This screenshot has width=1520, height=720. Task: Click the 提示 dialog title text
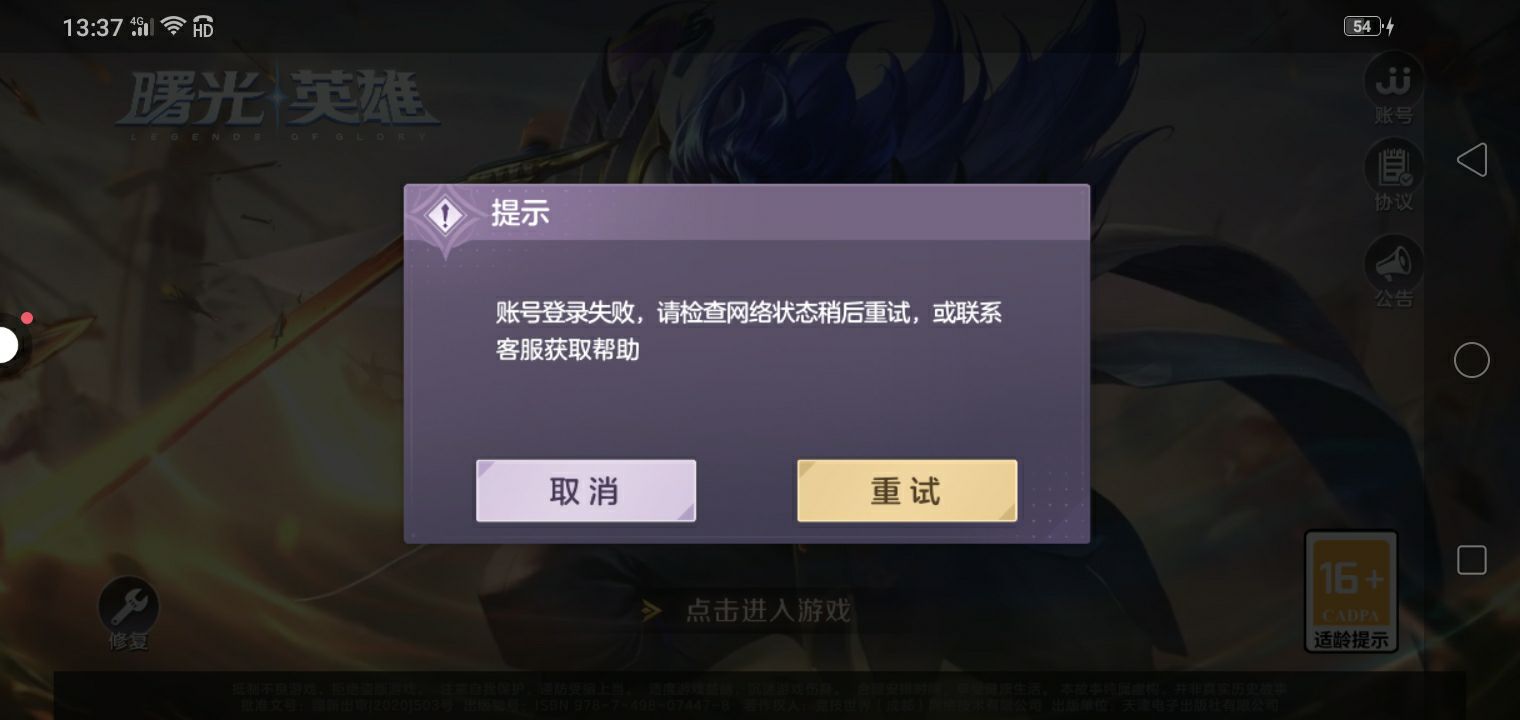coord(520,213)
